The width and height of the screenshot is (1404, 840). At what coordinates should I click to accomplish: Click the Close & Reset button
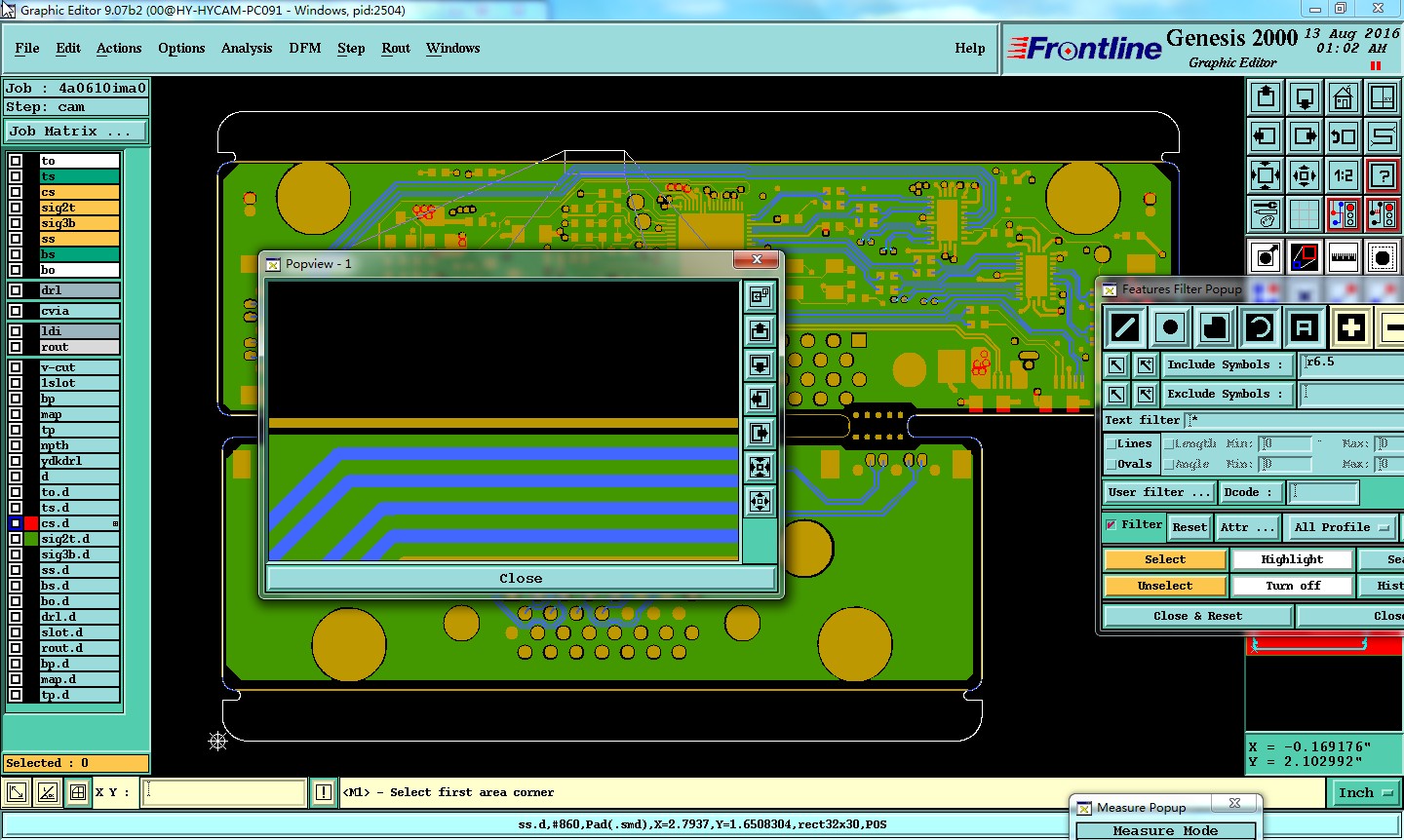click(1197, 616)
